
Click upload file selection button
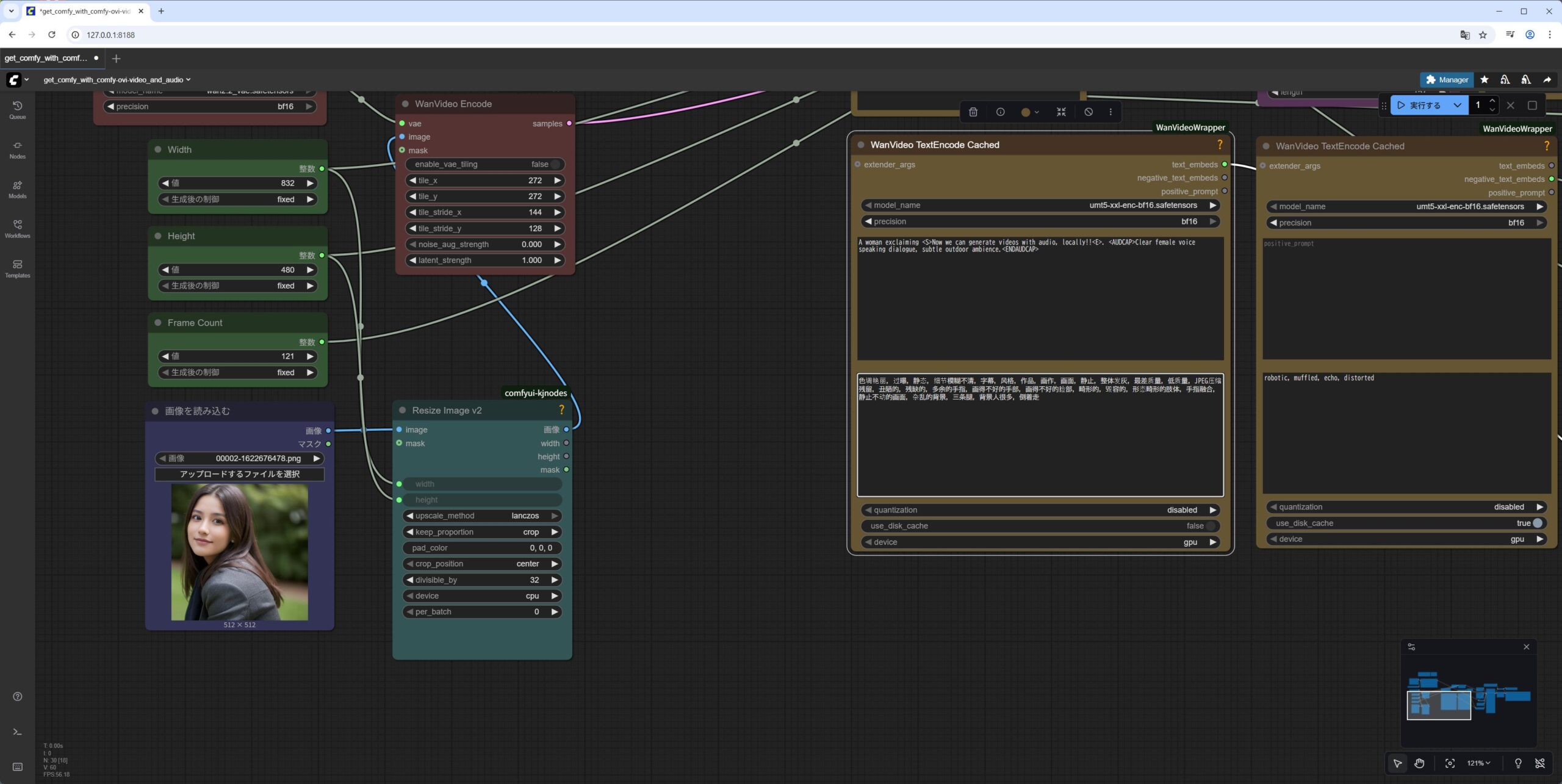pos(239,474)
